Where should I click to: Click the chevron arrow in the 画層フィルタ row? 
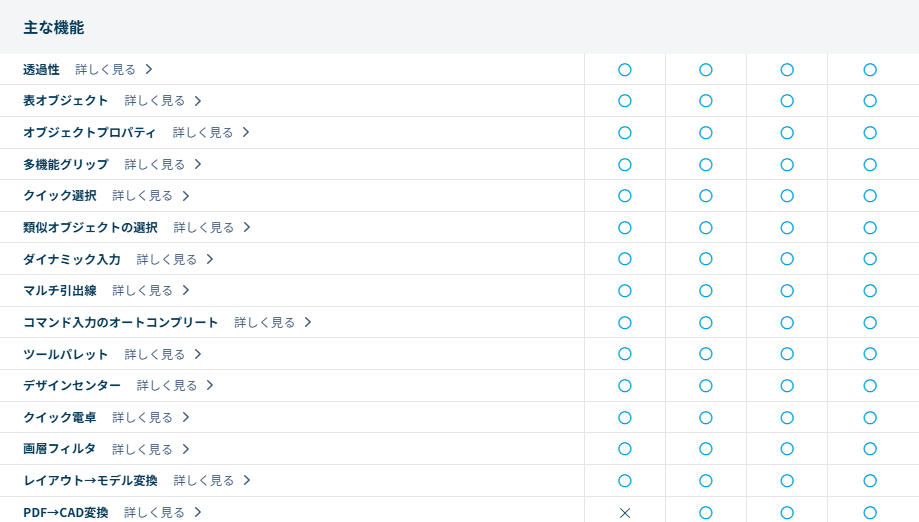click(x=186, y=449)
